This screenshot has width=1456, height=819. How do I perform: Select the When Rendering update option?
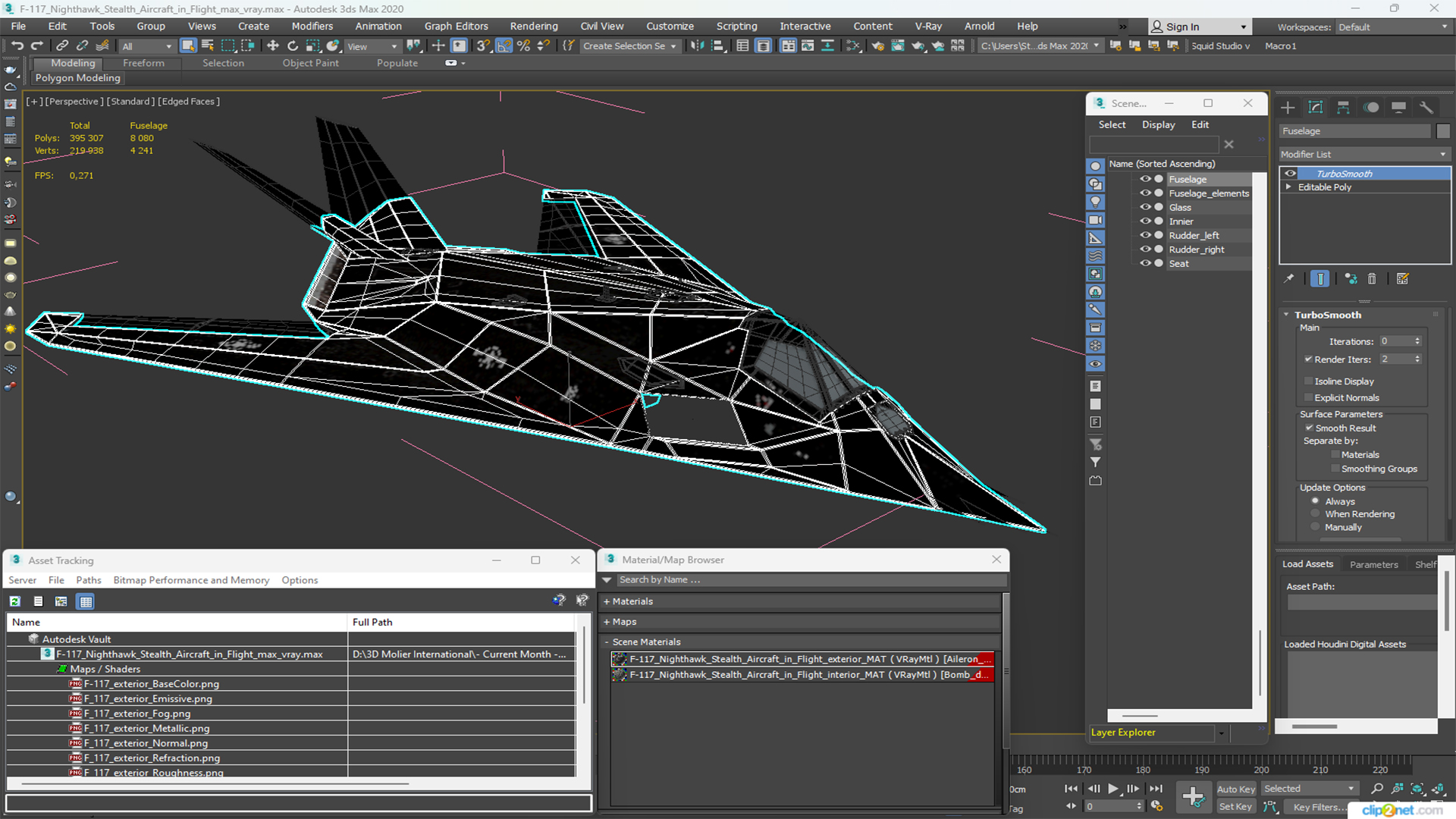1316,514
